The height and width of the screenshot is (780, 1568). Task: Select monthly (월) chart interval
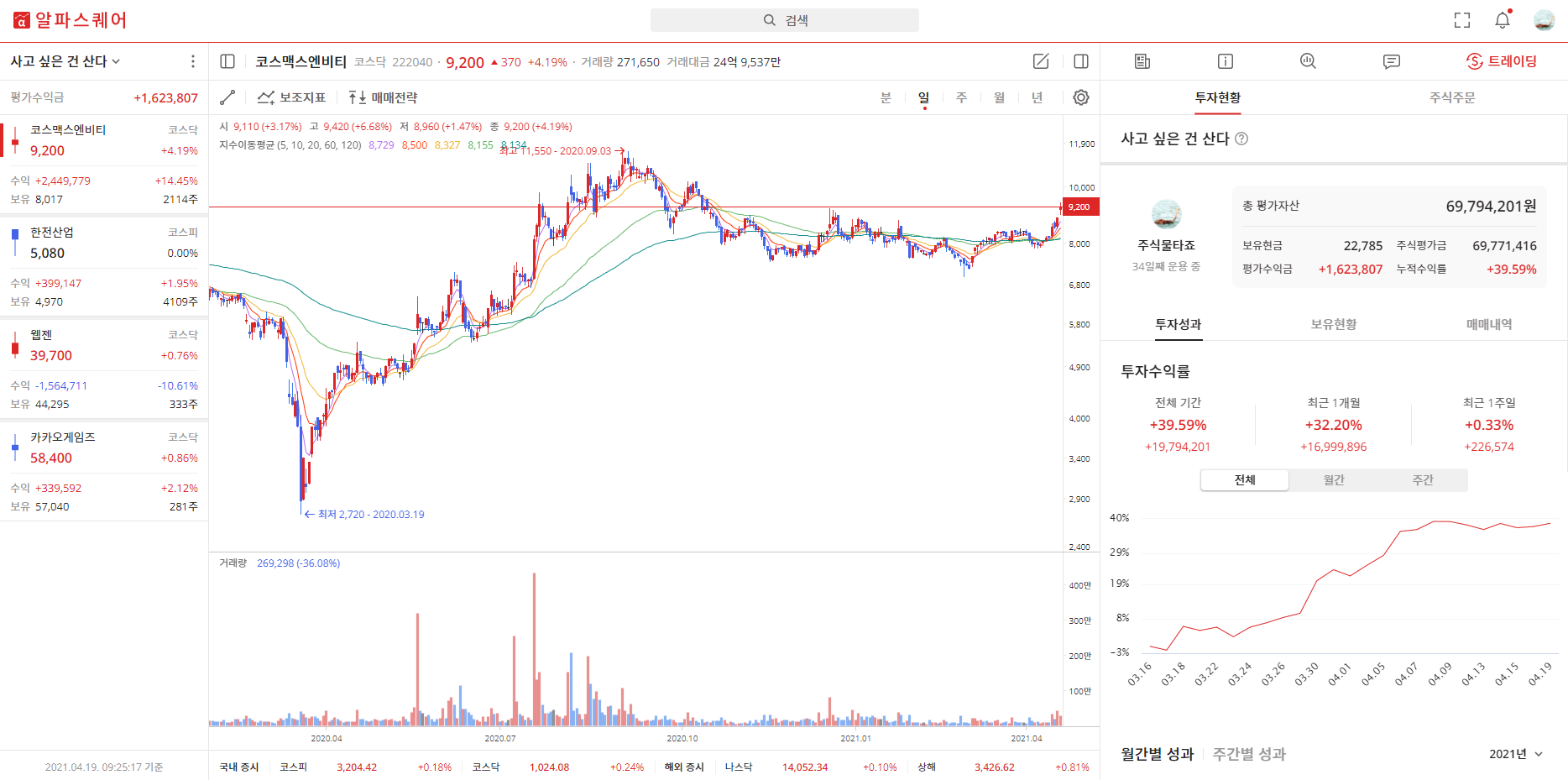[x=1000, y=97]
